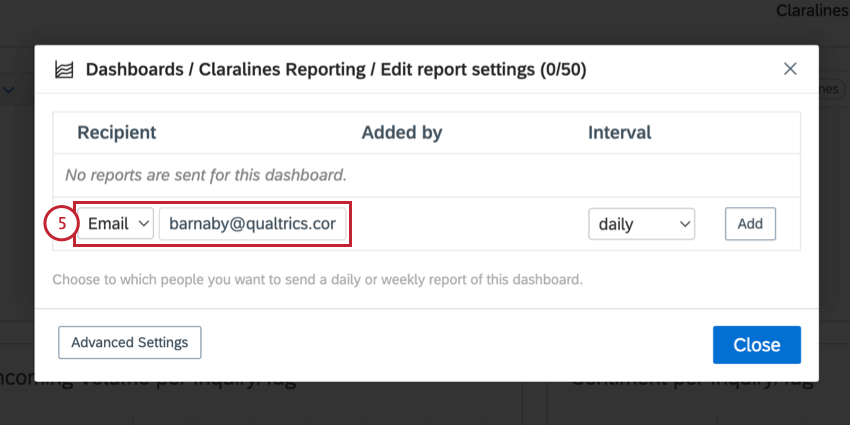The image size is (850, 425).
Task: Click the No reports are sent row
Action: coord(426,175)
